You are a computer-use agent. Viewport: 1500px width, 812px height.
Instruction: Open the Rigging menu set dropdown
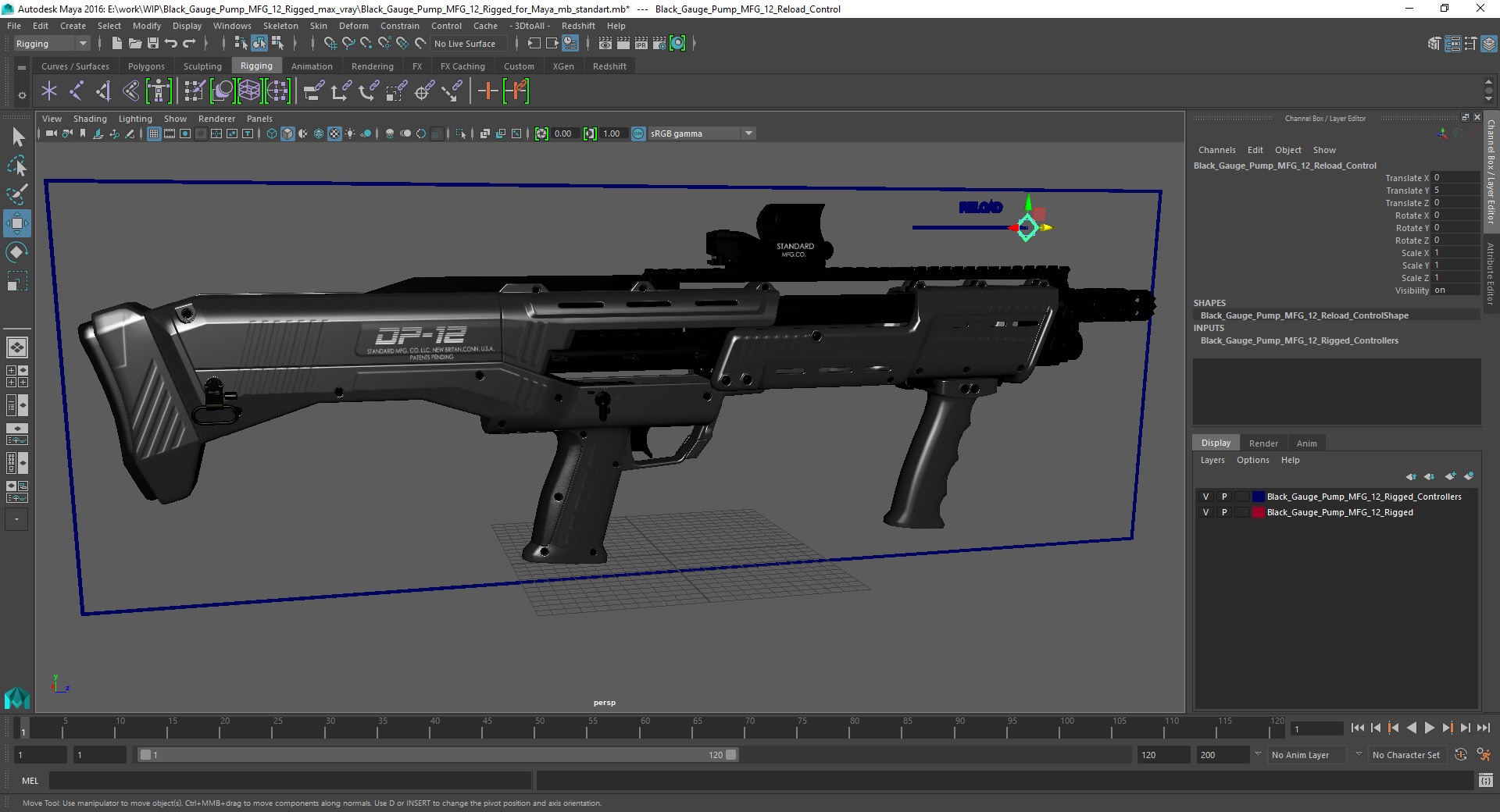pyautogui.click(x=52, y=44)
